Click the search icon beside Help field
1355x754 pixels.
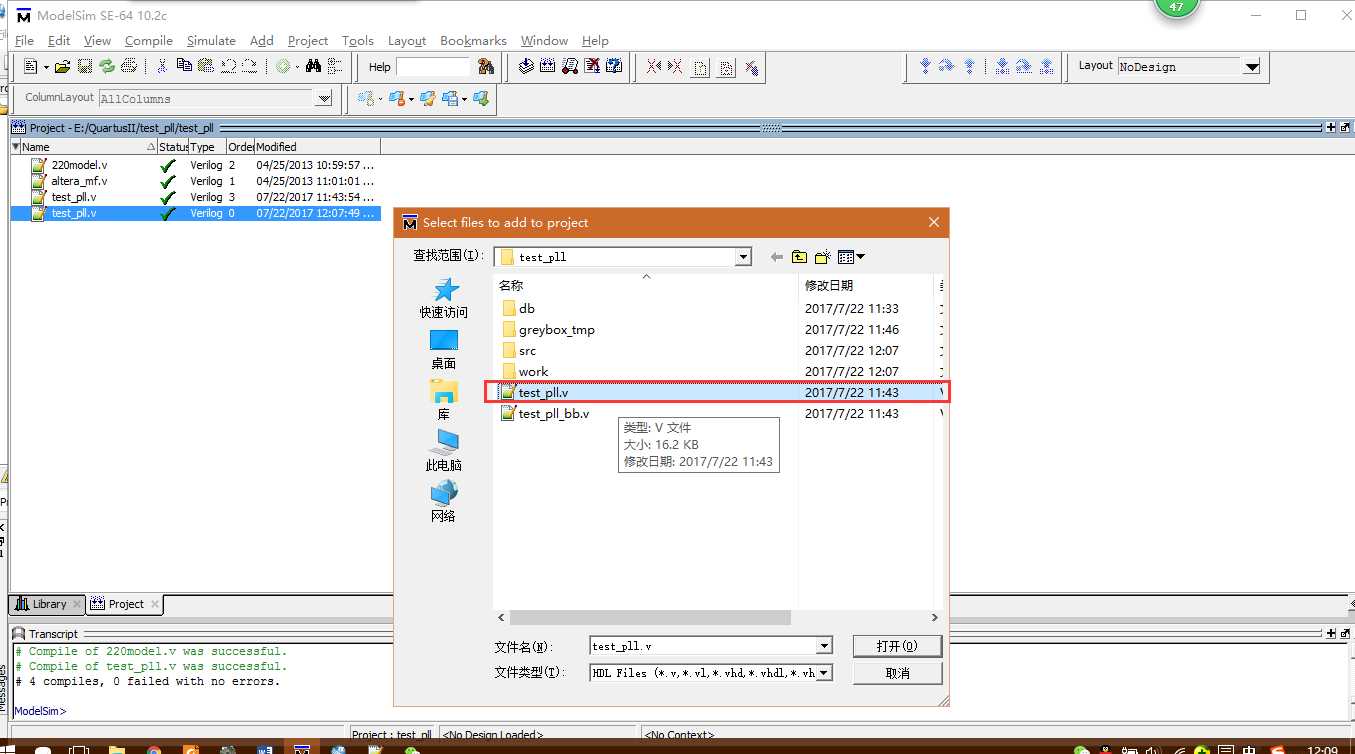click(486, 67)
